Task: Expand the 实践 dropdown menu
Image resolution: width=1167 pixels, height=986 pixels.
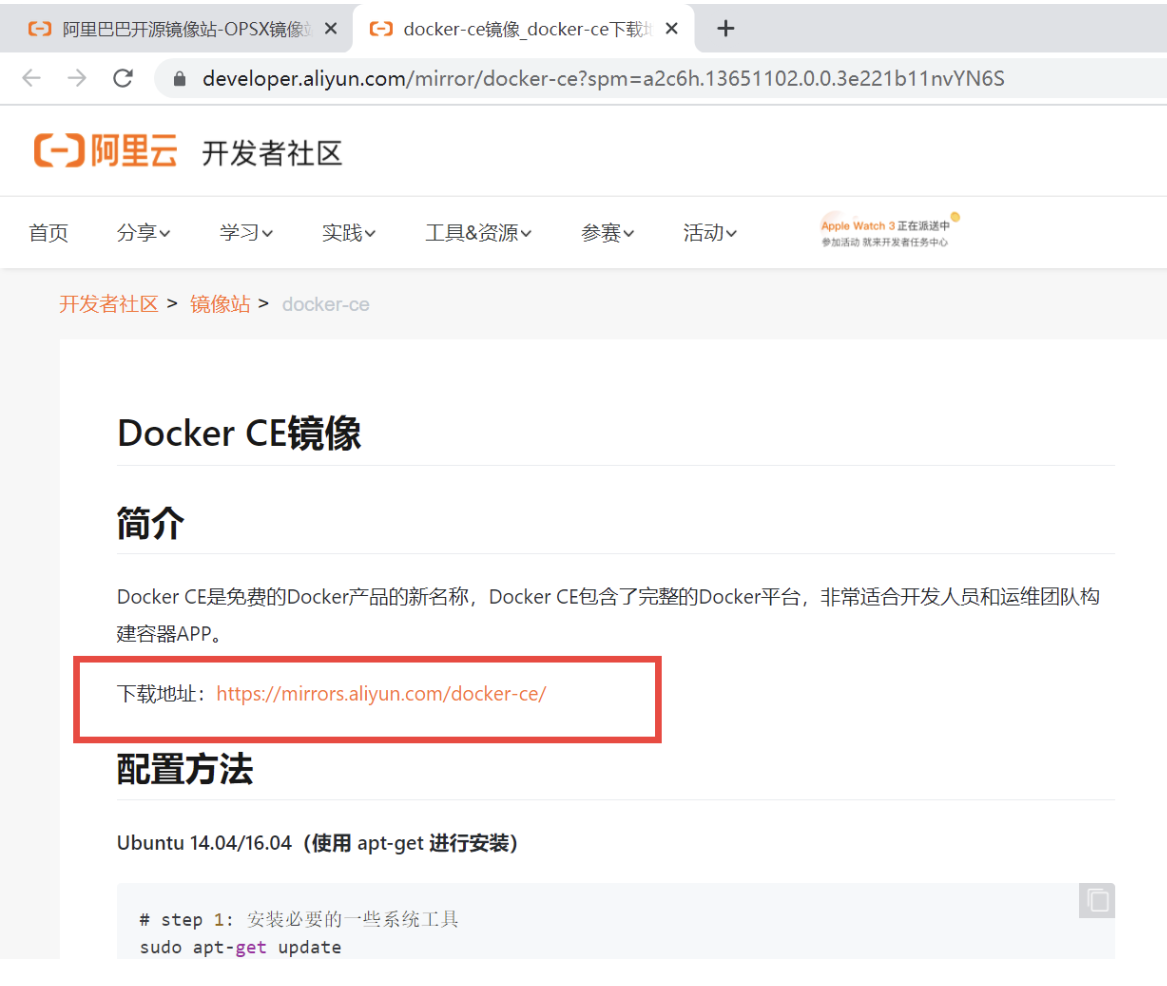Action: 349,233
